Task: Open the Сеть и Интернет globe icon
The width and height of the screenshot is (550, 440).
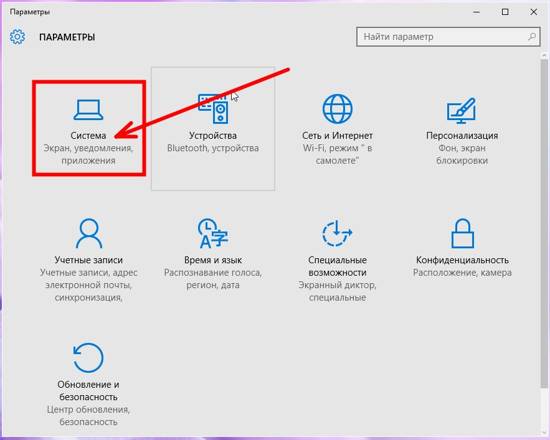Action: [x=337, y=109]
